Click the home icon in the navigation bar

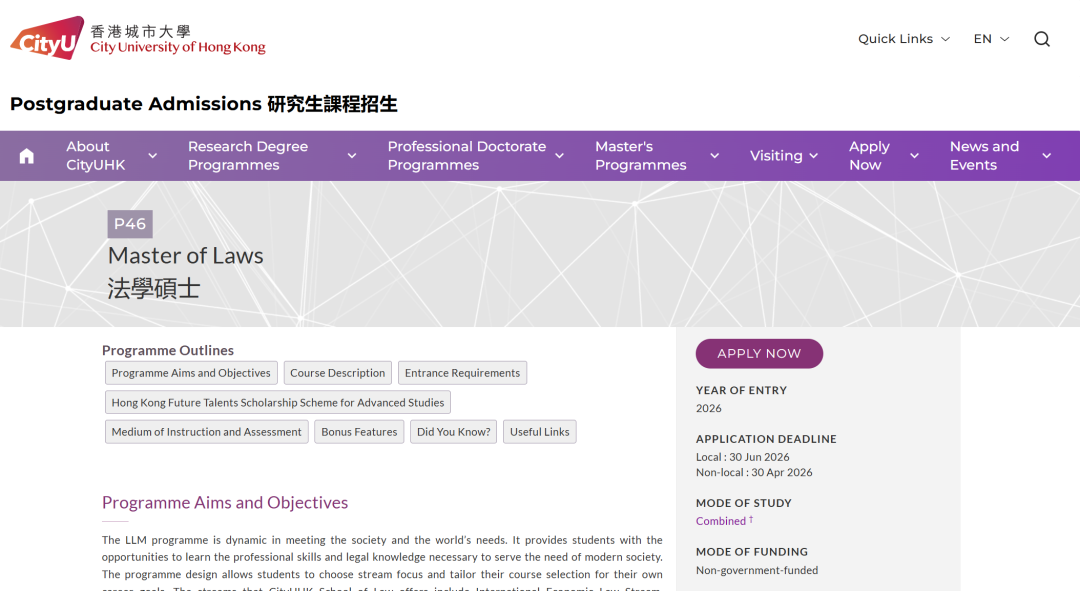click(25, 155)
